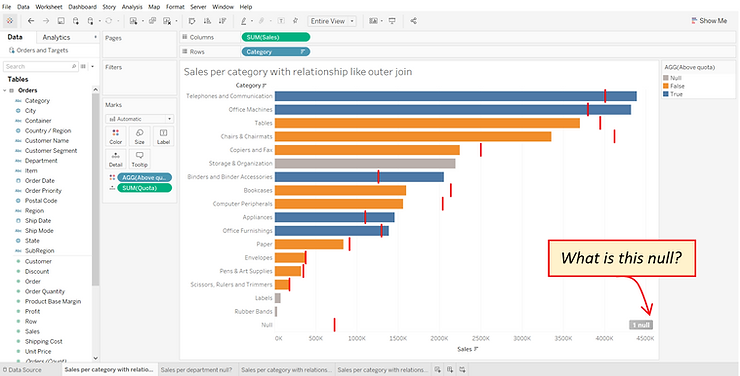Switch to Sales per department null tab

(196, 369)
